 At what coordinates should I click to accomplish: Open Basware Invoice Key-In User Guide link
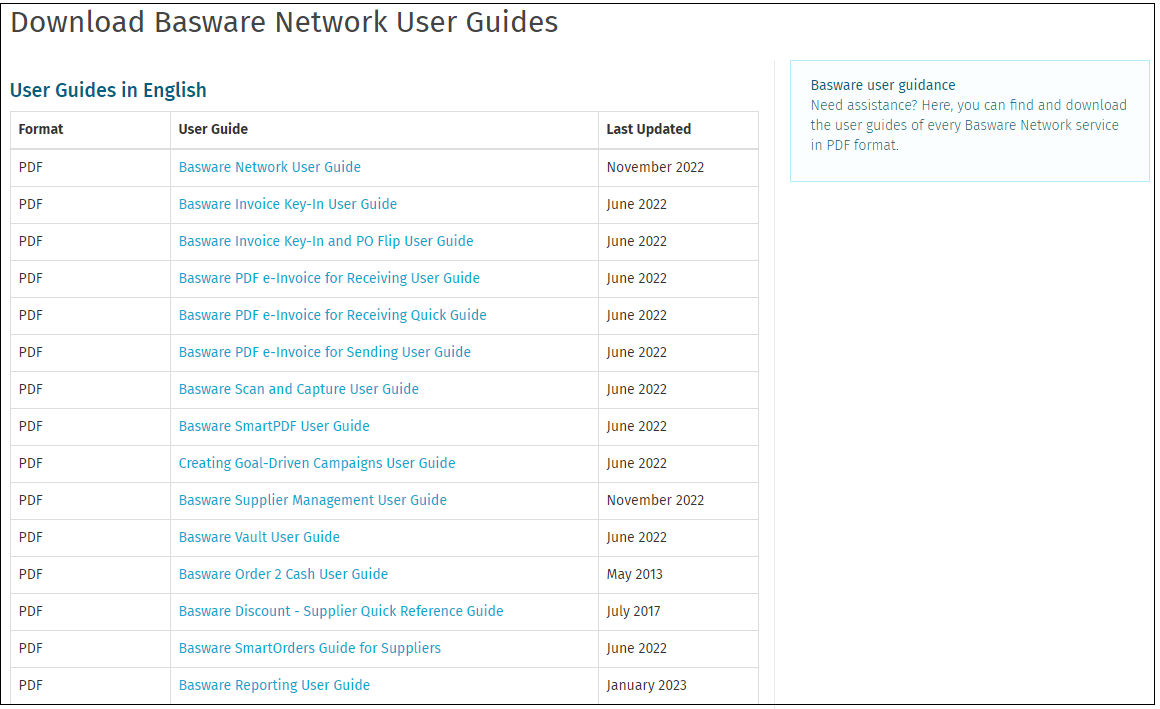288,204
